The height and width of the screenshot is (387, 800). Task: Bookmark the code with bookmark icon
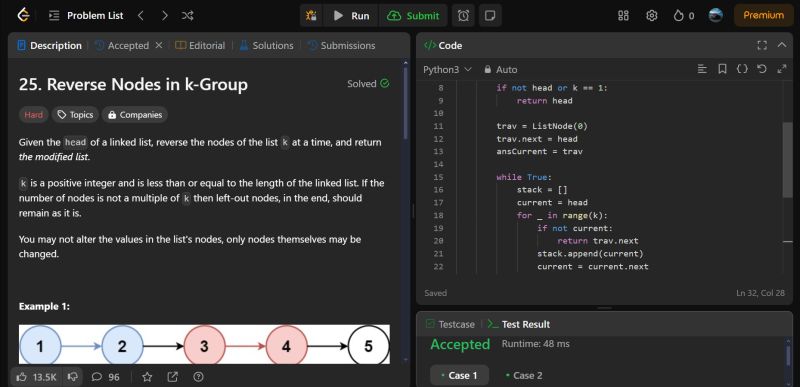tap(722, 69)
